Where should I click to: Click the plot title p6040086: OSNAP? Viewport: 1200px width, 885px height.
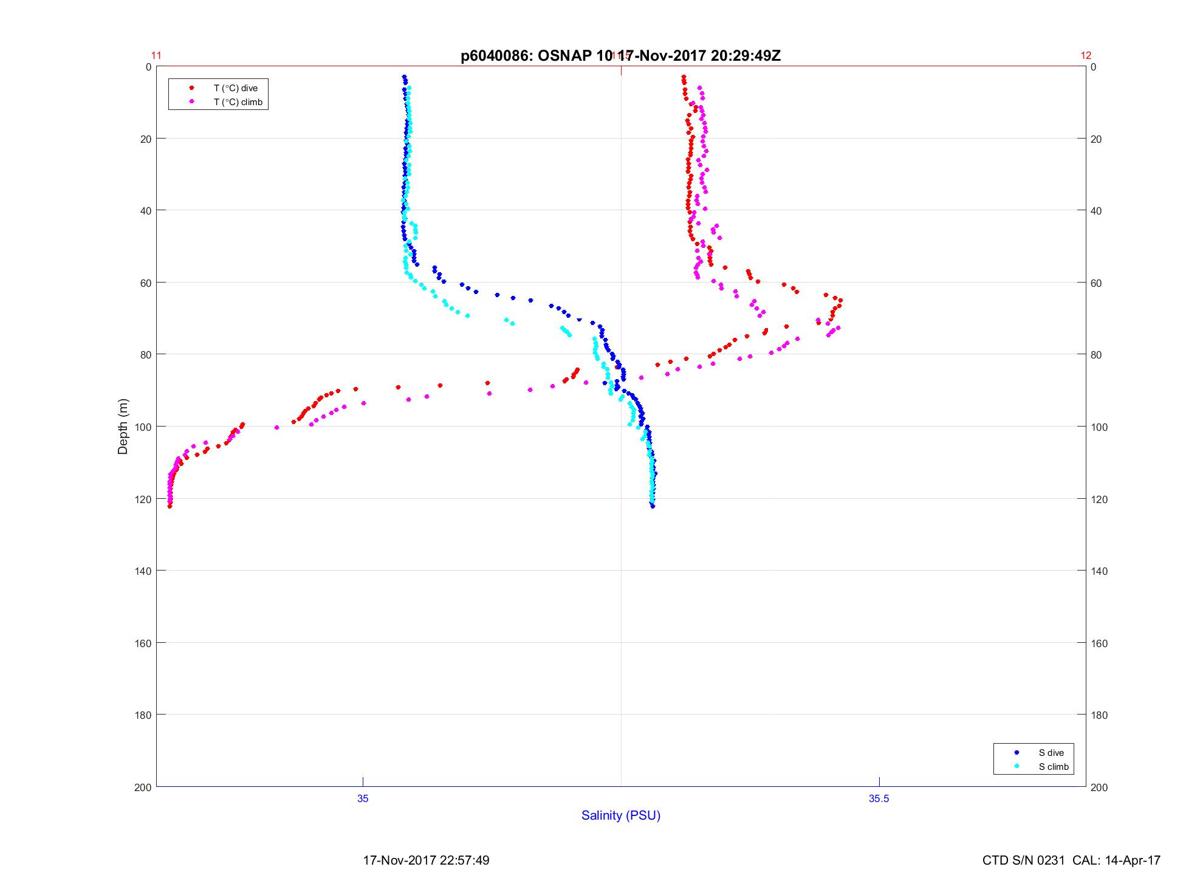coord(620,56)
